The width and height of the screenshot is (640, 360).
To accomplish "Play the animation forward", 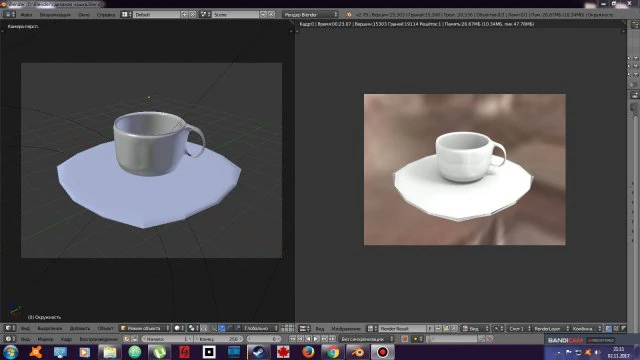I will 316,339.
